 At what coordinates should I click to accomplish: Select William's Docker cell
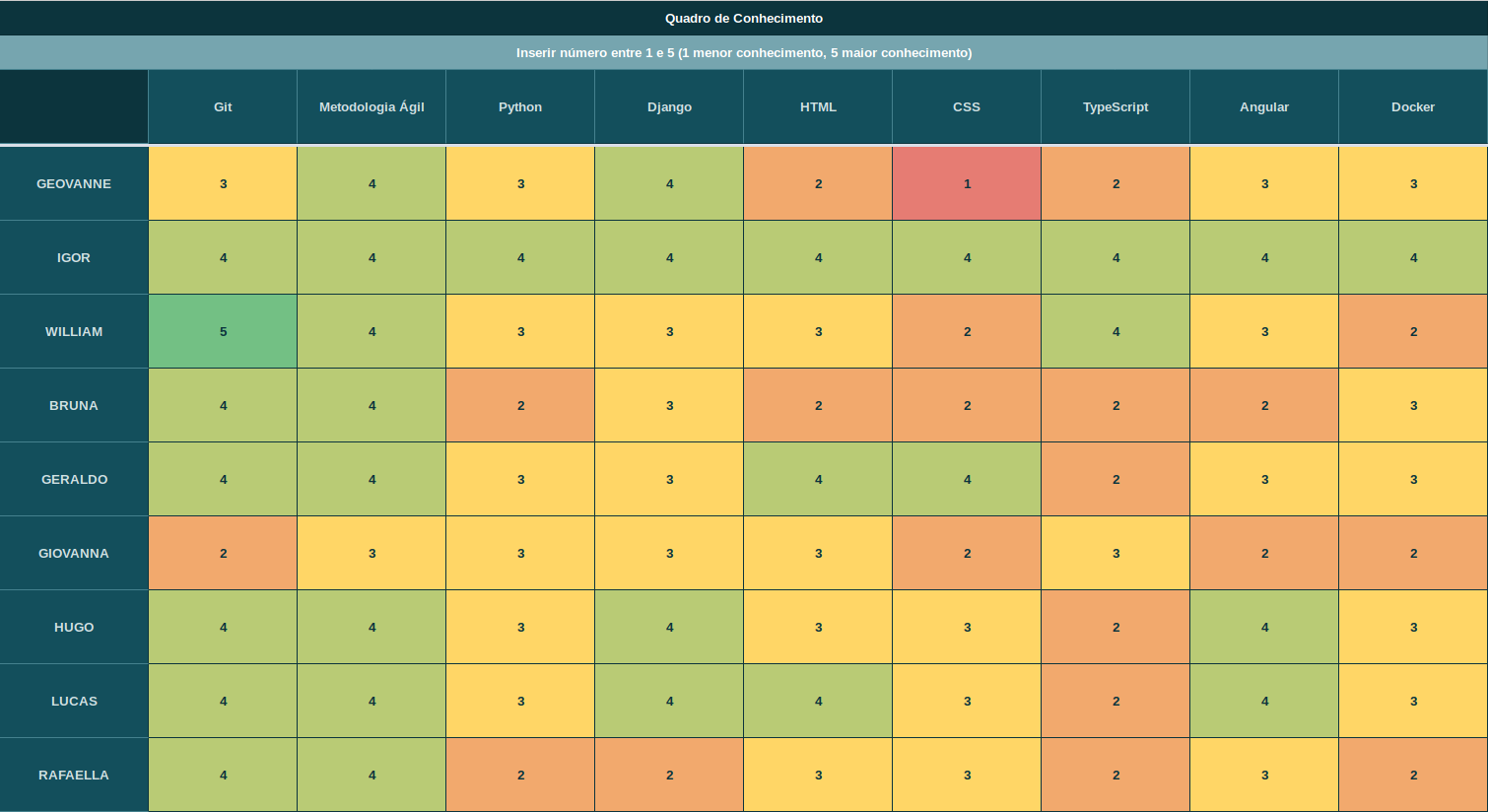pyautogui.click(x=1413, y=331)
